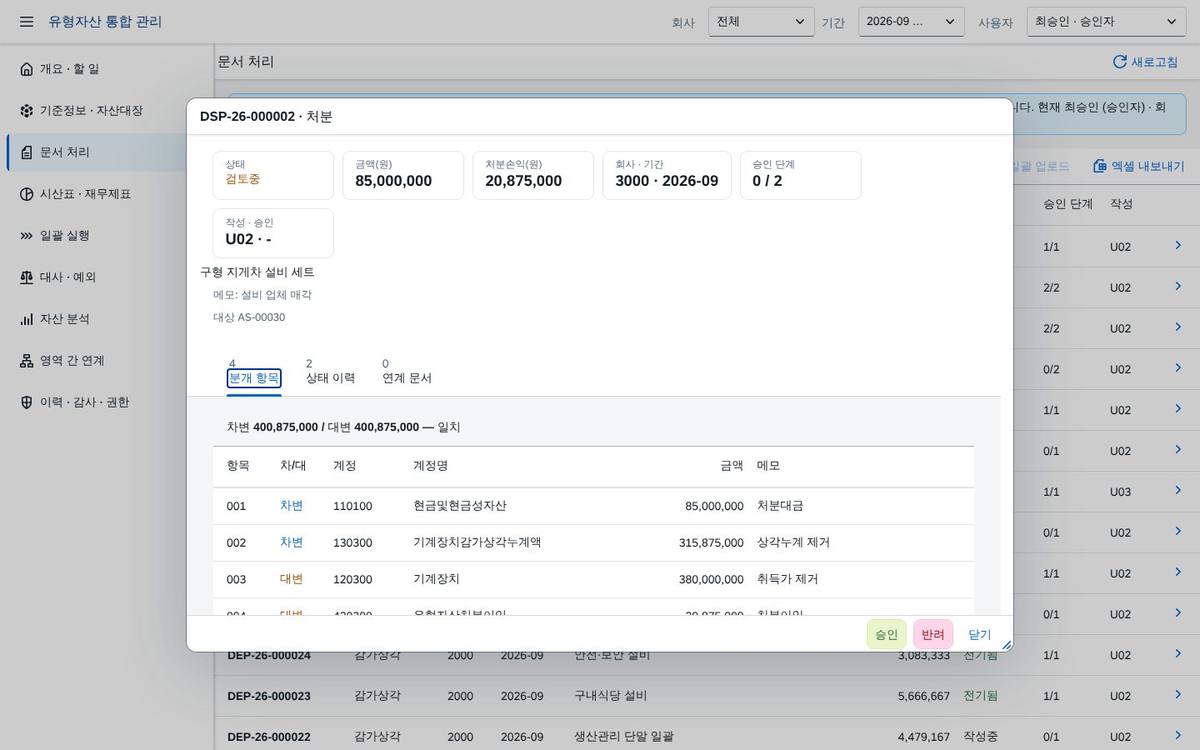Viewport: 1200px width, 750px height.
Task: Go to 대사 · 예외 in sidebar
Action: 107,277
